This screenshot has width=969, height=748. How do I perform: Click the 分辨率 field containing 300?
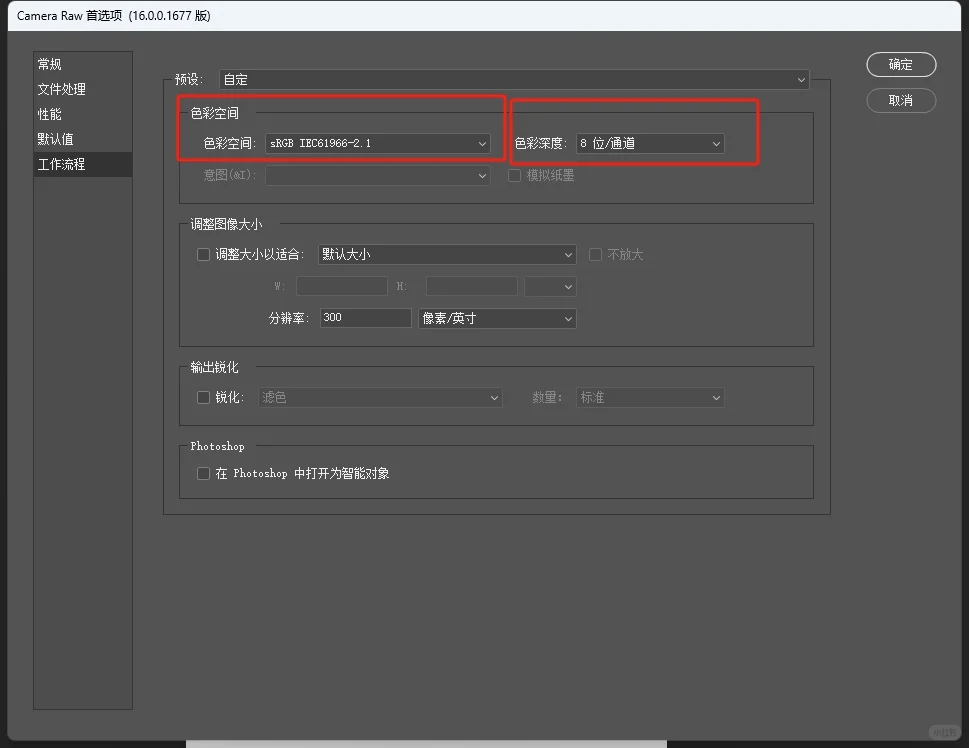pos(365,318)
